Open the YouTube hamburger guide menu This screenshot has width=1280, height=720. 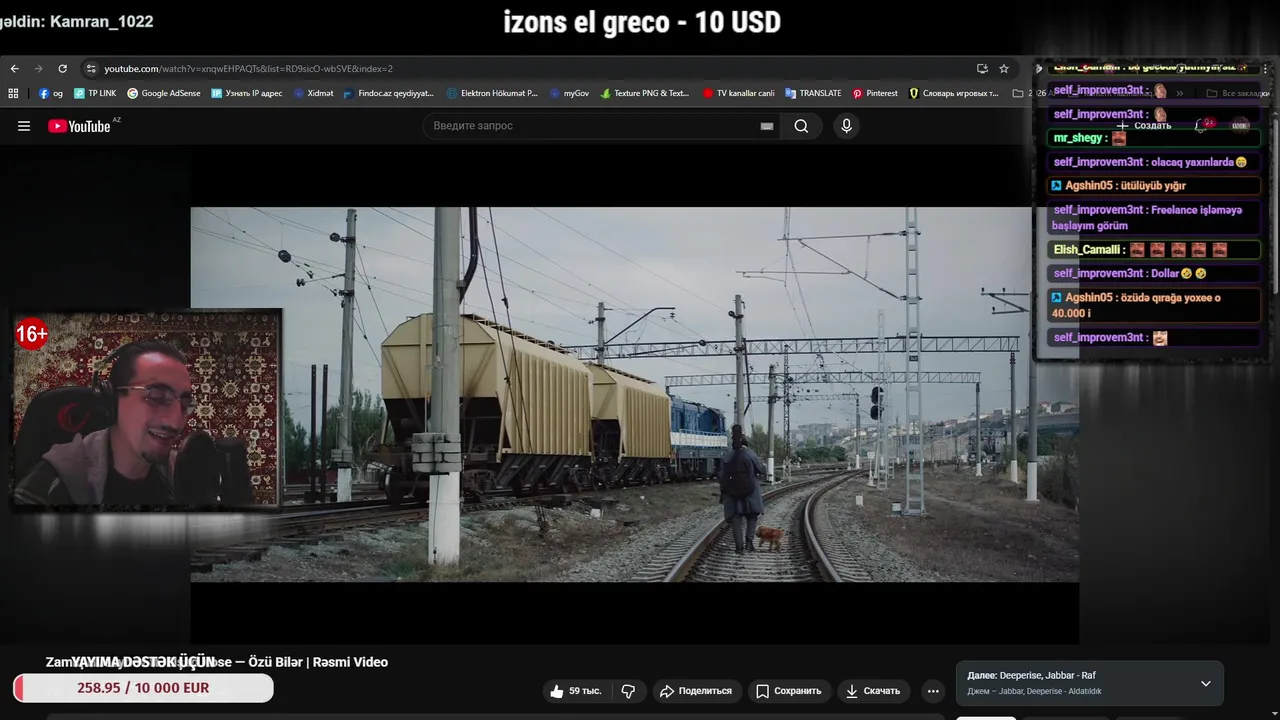point(24,126)
